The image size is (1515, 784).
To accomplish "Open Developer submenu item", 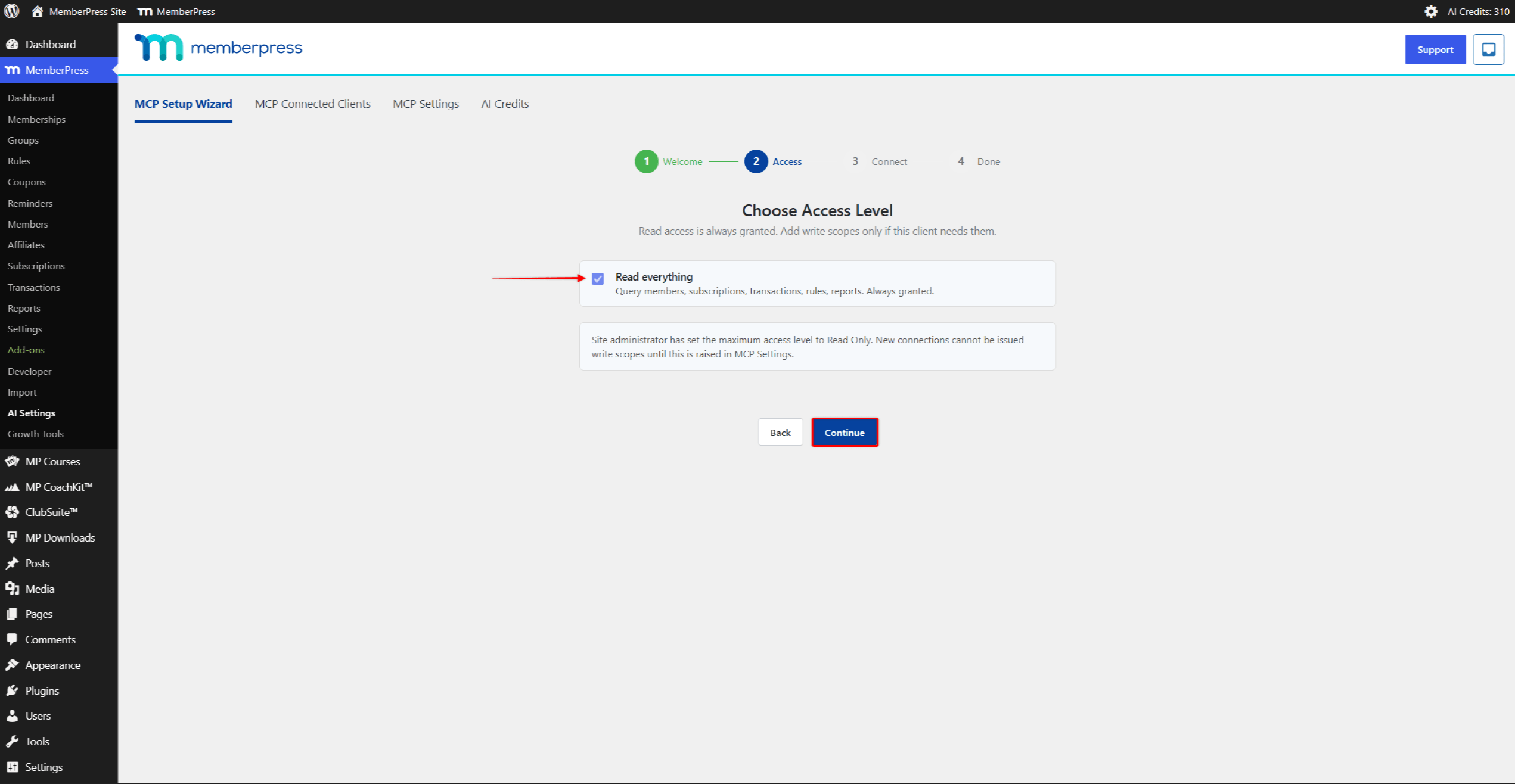I will (x=29, y=371).
